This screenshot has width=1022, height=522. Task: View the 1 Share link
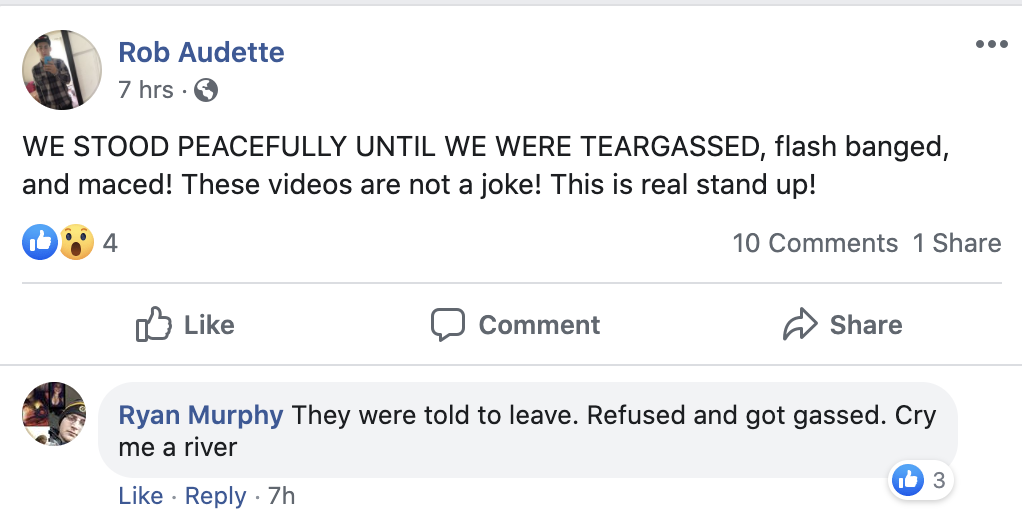click(956, 243)
